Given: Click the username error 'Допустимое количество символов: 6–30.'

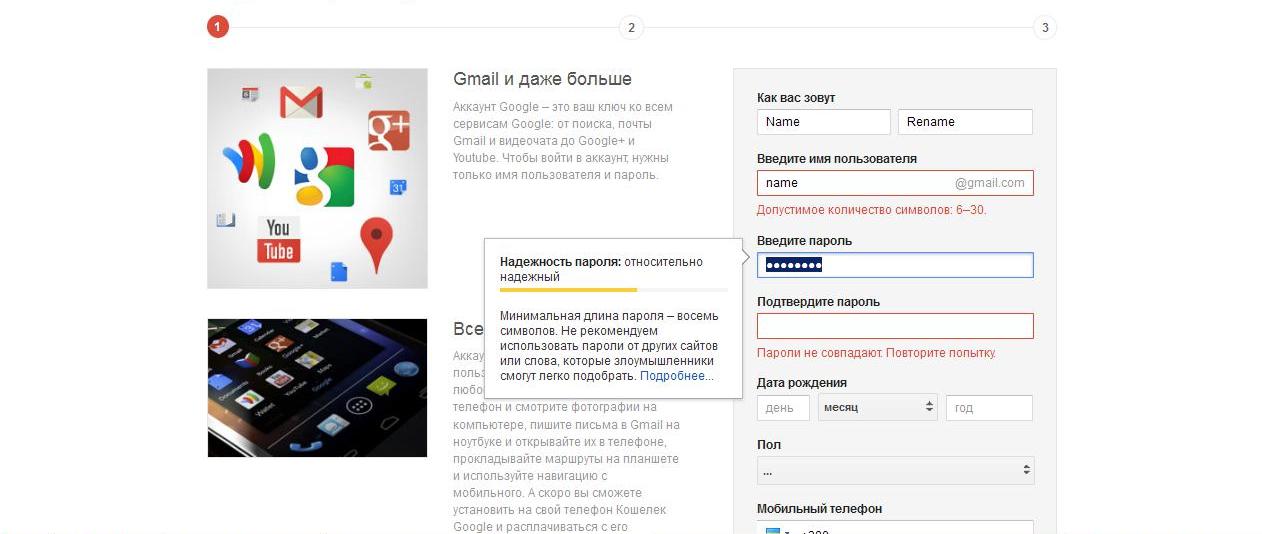Looking at the screenshot, I should point(871,210).
